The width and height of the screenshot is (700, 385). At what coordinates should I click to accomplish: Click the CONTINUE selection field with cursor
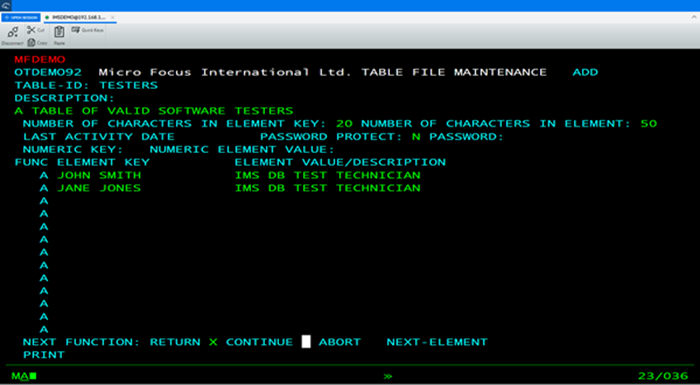pos(306,342)
